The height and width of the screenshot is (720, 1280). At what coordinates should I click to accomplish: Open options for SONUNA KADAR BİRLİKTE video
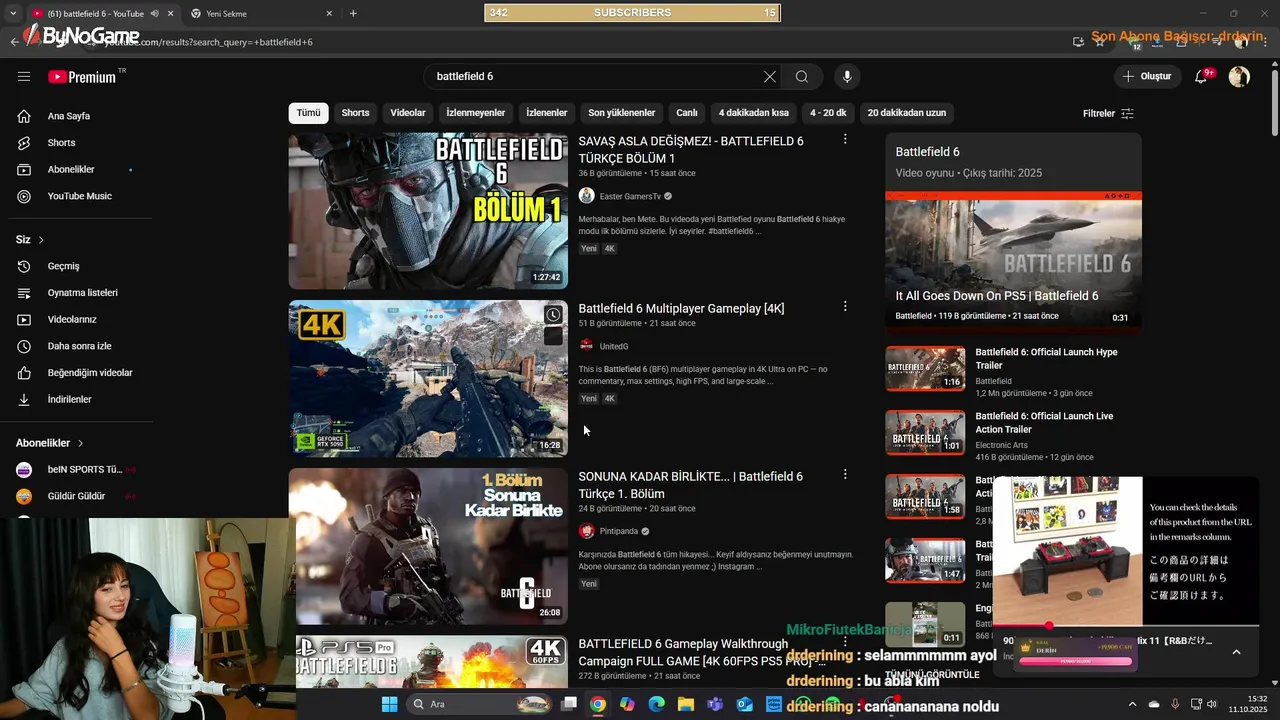[x=845, y=474]
